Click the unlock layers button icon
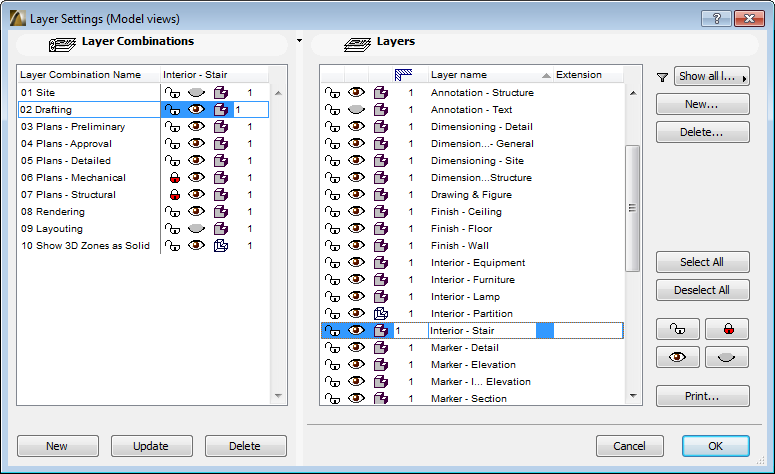 (678, 329)
